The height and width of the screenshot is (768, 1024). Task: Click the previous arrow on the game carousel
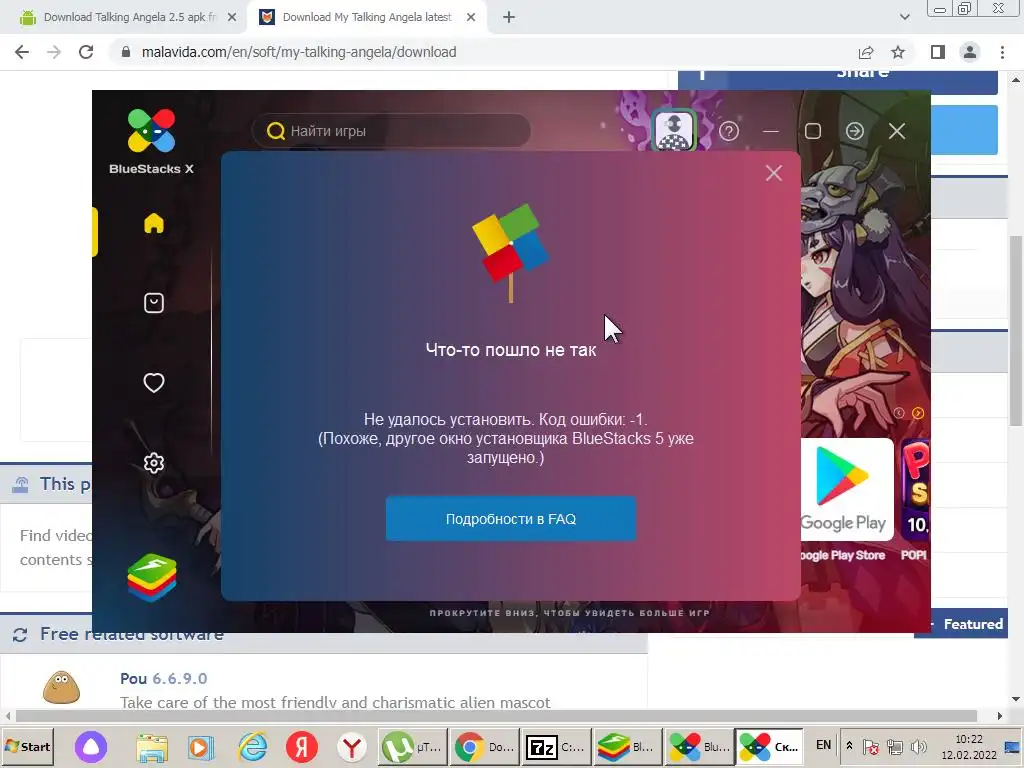coord(899,413)
